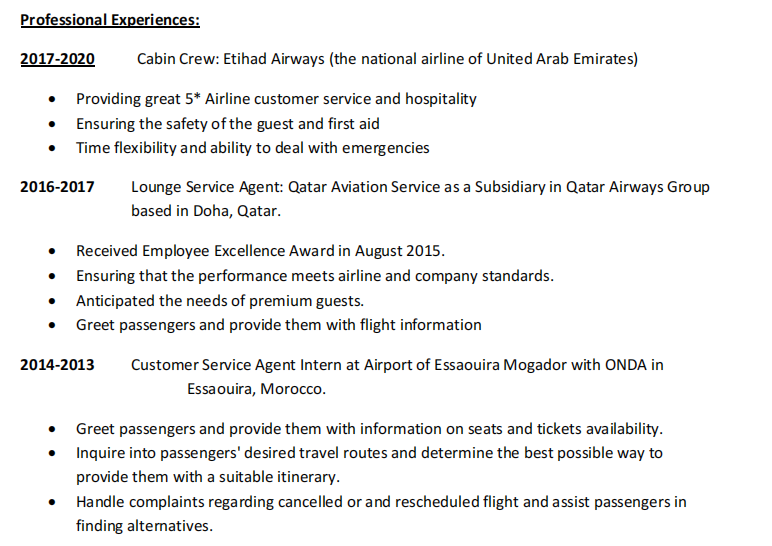
Task: Click the "Anticipated the needs of premium guests" line
Action: coord(219,300)
